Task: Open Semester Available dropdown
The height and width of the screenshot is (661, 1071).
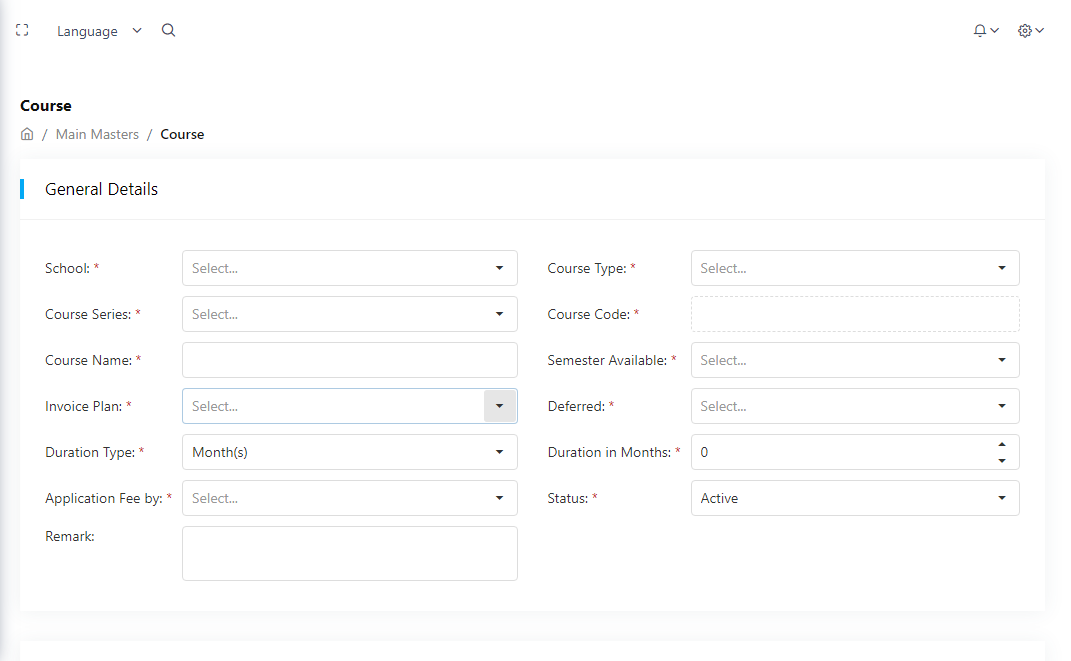Action: [x=855, y=360]
